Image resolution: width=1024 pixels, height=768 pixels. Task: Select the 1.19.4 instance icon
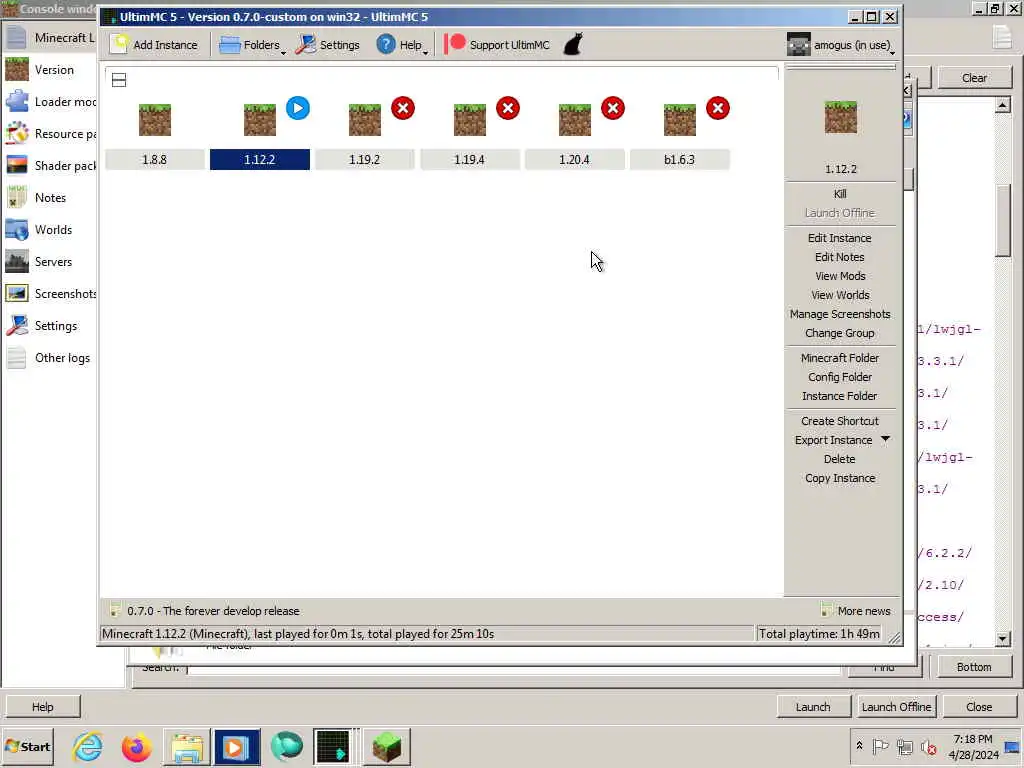click(470, 120)
